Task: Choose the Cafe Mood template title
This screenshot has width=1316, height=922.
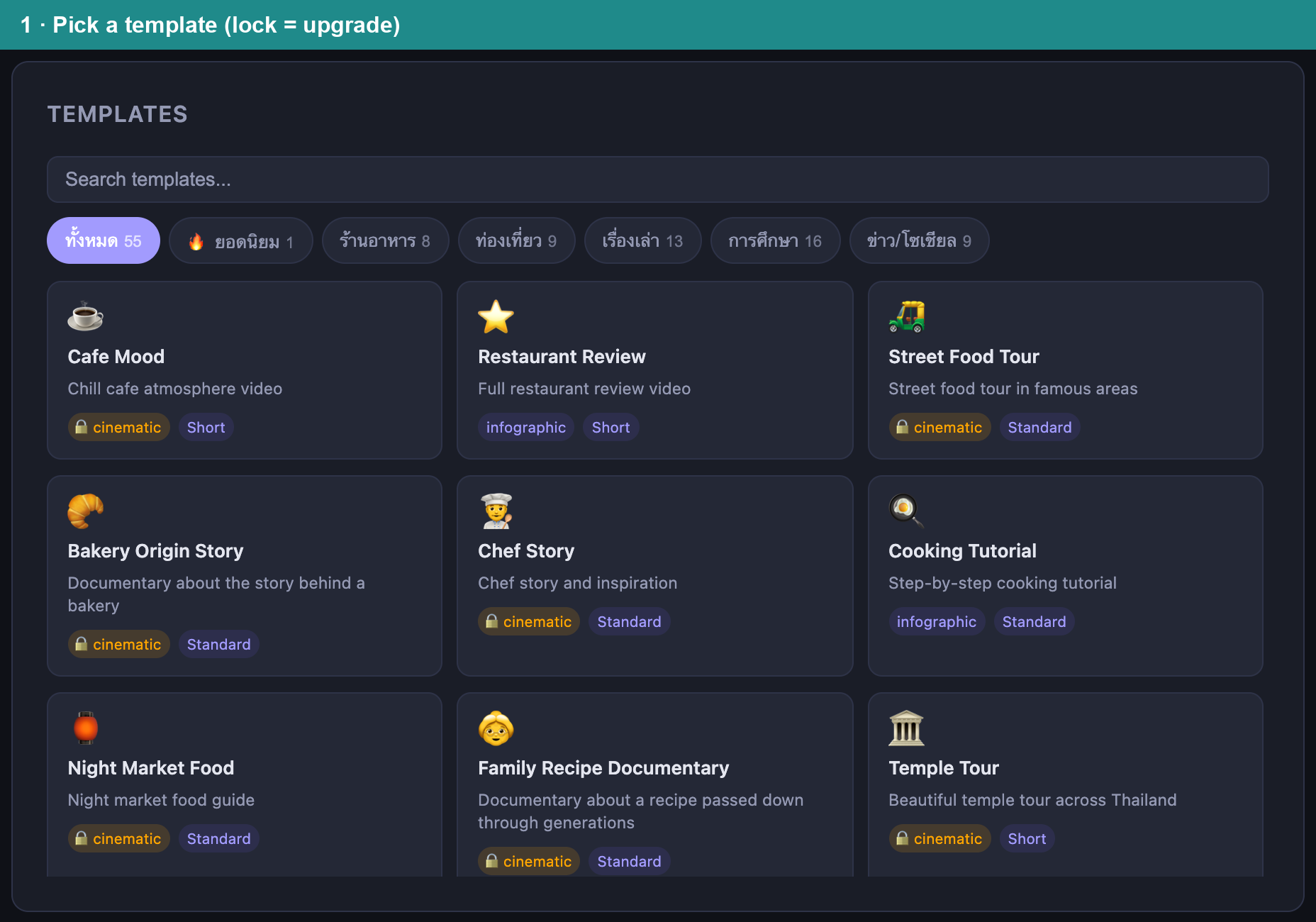Action: [116, 357]
